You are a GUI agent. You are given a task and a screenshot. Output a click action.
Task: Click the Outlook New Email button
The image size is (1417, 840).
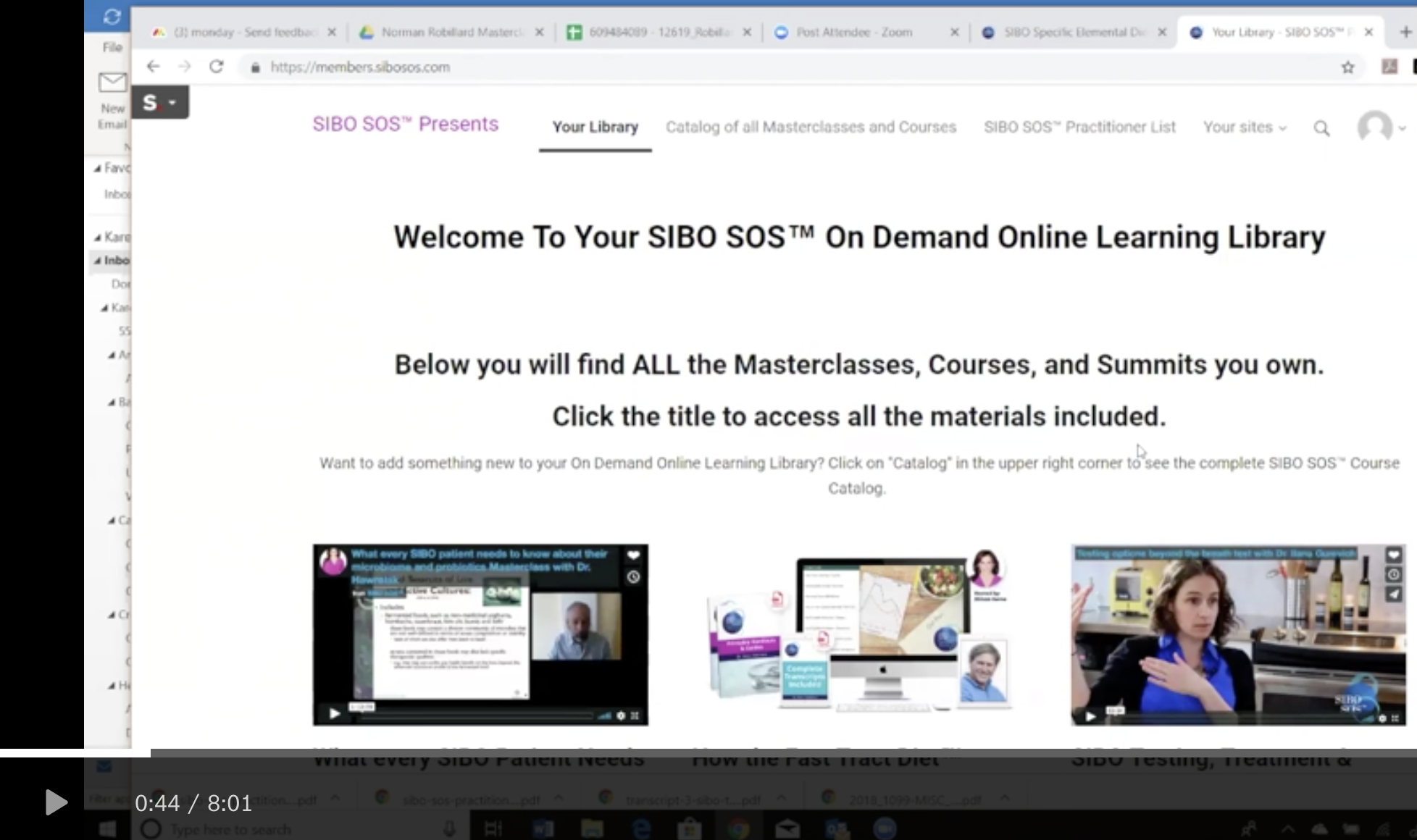pyautogui.click(x=112, y=101)
